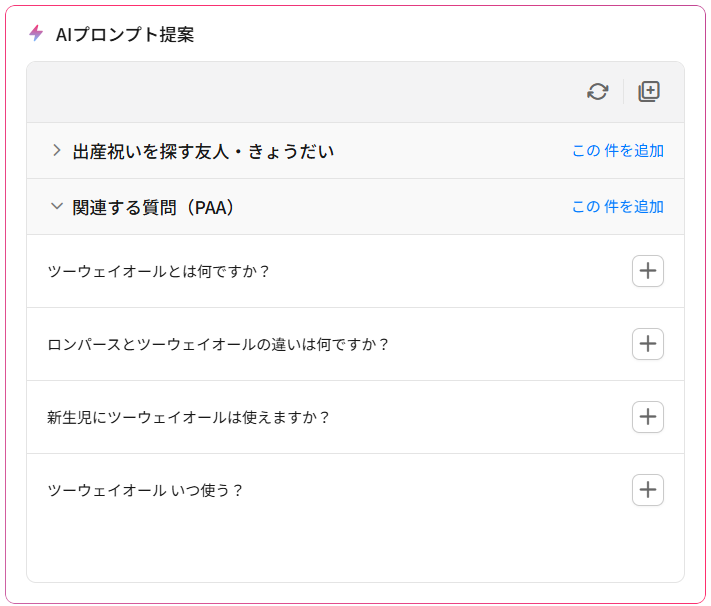Click この件を追加 for the 関連する質問 section
This screenshot has height=606, width=711.
(618, 206)
